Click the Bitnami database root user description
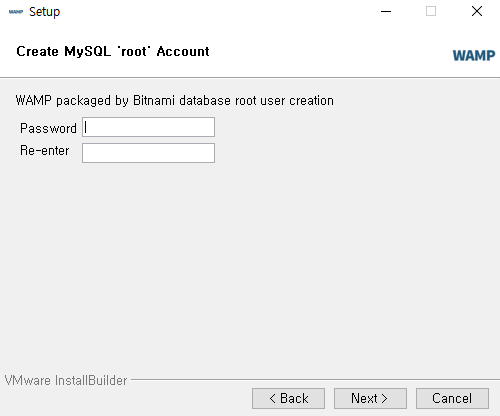500x416 pixels. point(174,100)
